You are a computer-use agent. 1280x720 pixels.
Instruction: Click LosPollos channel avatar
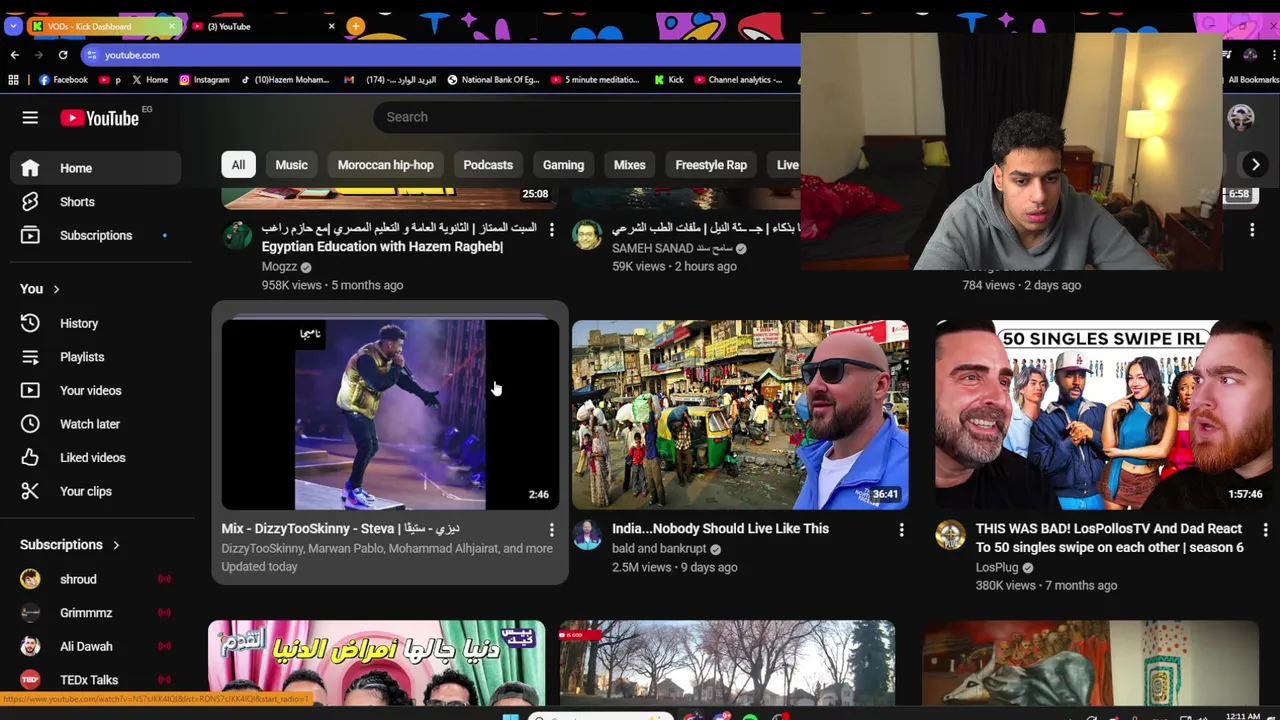[x=950, y=535]
